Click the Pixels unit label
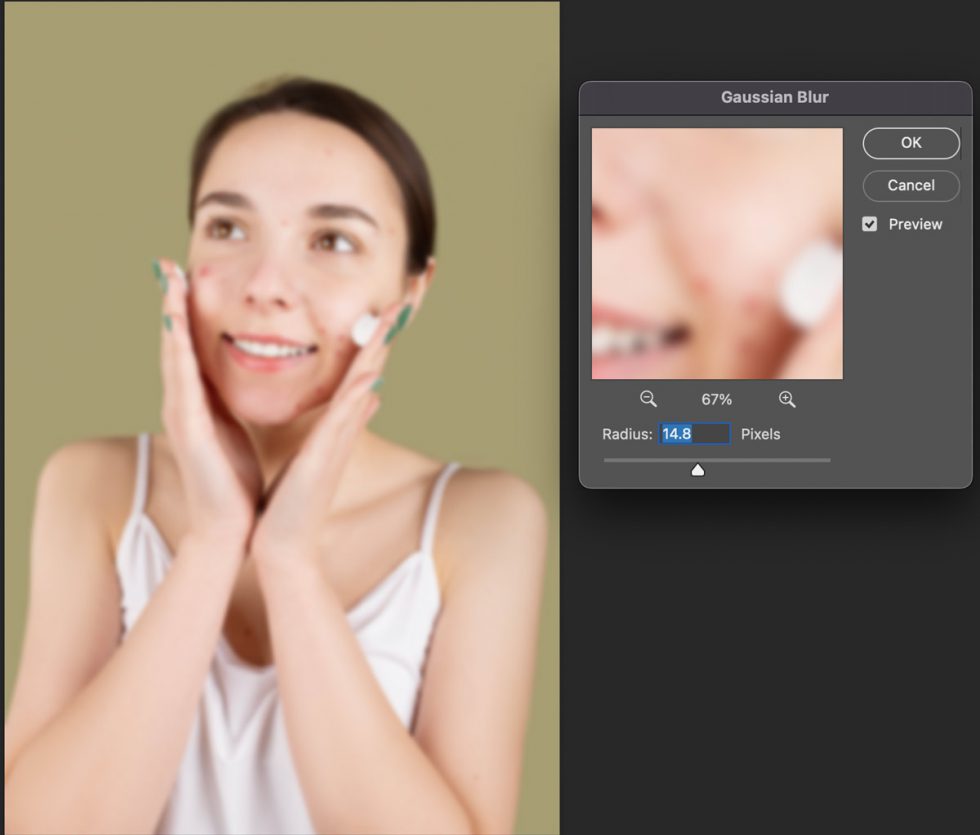980x835 pixels. [760, 433]
